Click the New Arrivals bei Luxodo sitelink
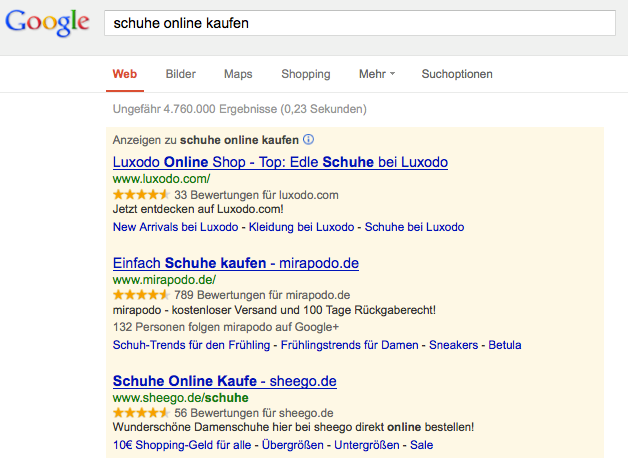This screenshot has width=628, height=465. (x=175, y=227)
